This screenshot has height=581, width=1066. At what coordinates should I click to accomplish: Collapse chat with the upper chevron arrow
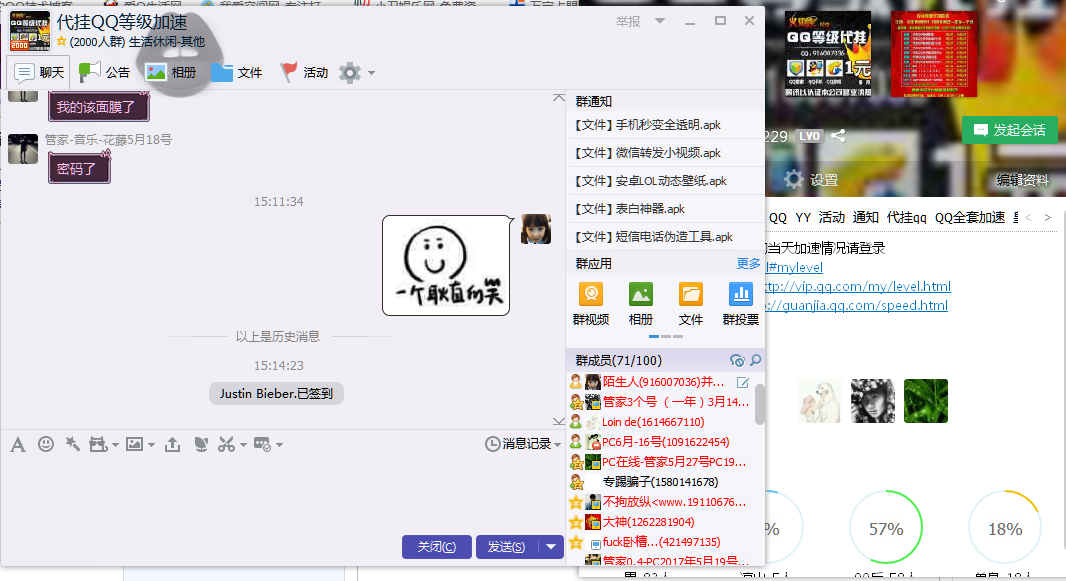(558, 98)
